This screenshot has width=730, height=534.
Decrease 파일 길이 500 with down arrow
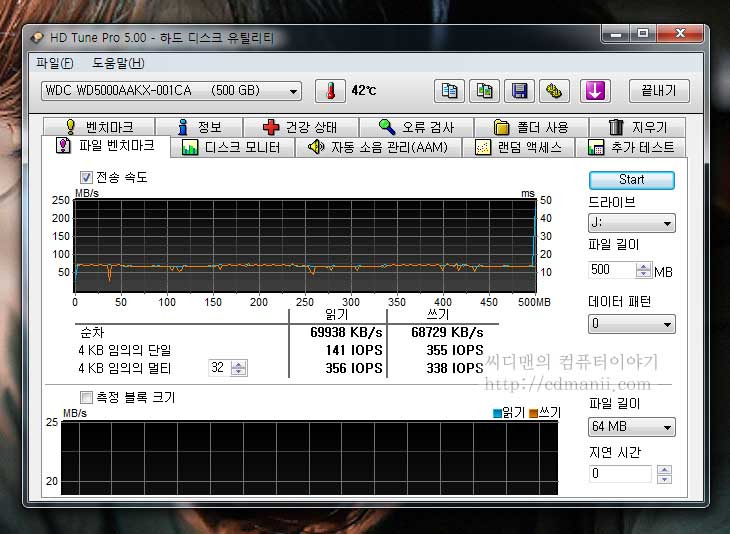(643, 274)
